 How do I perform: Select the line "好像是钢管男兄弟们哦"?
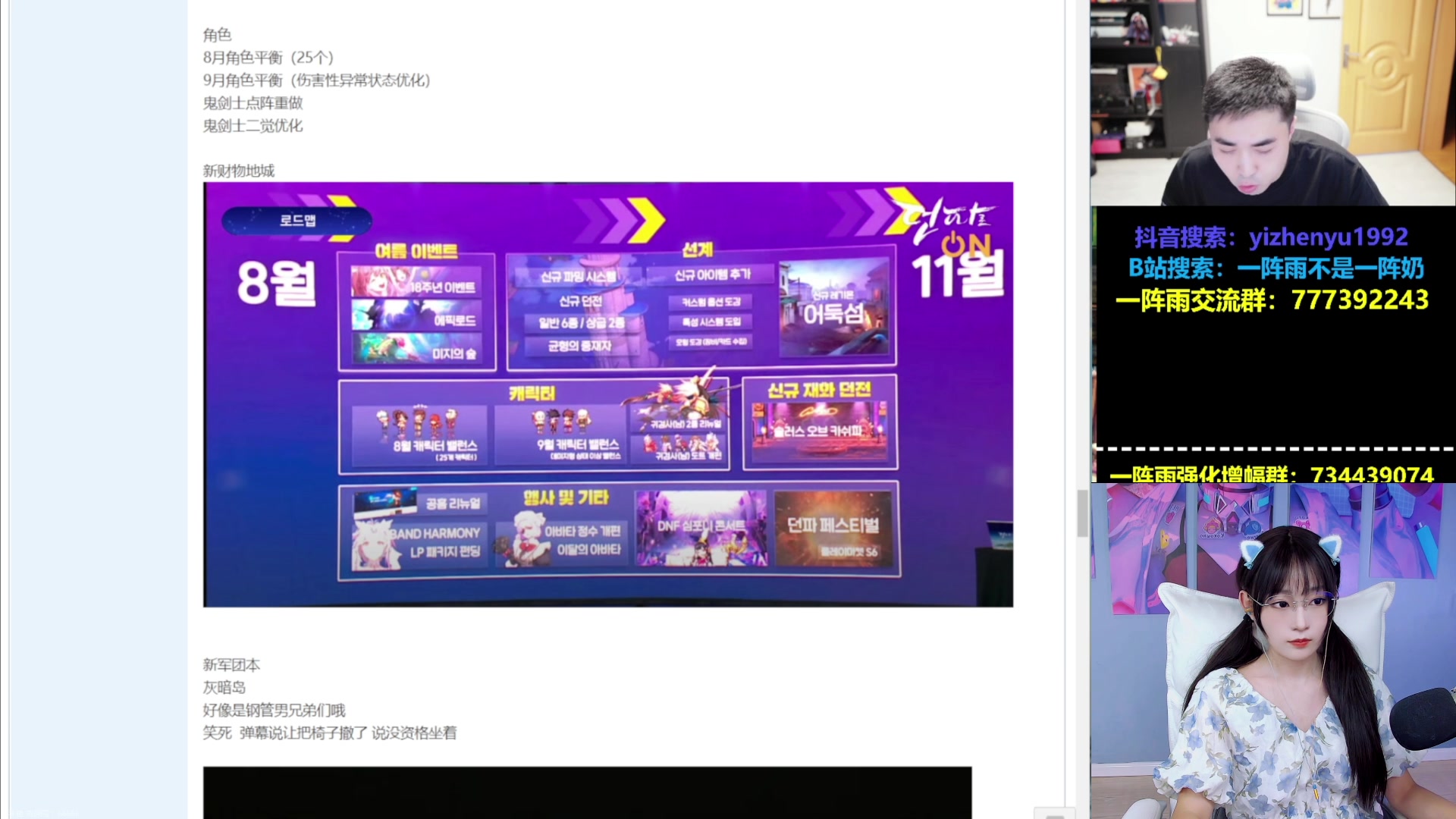[274, 711]
